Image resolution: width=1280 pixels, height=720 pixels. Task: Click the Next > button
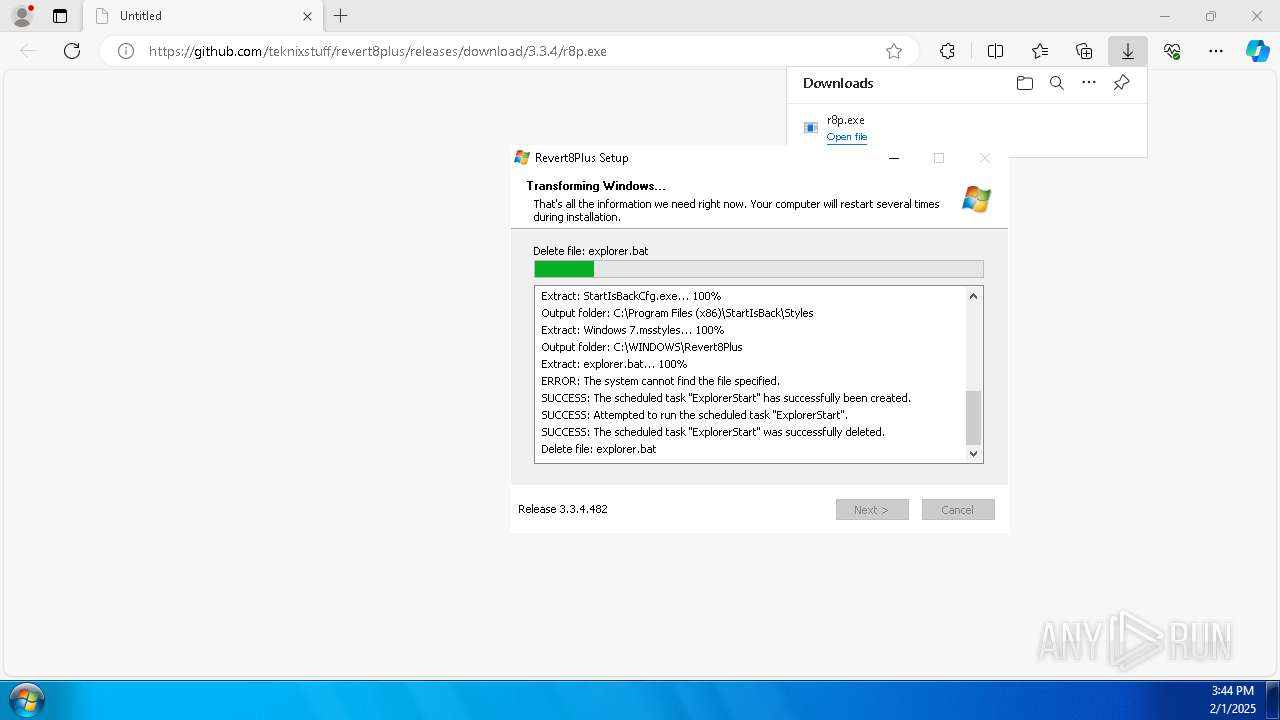click(872, 510)
